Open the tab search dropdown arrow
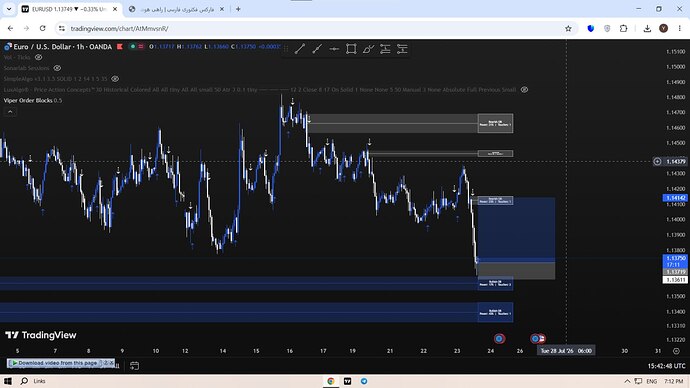The width and height of the screenshot is (690, 388). pos(9,9)
